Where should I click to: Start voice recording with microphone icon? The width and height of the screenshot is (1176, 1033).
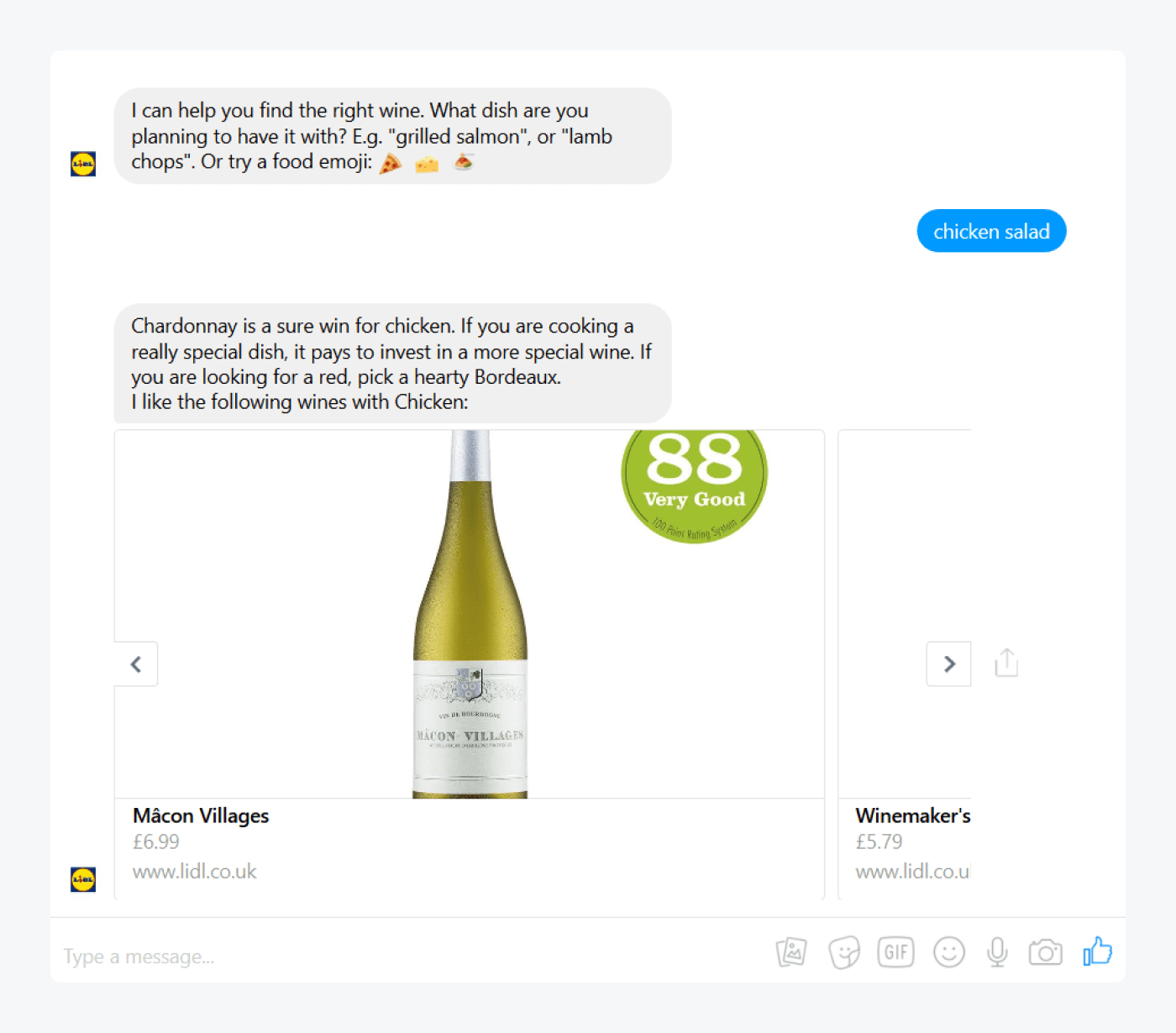tap(997, 952)
